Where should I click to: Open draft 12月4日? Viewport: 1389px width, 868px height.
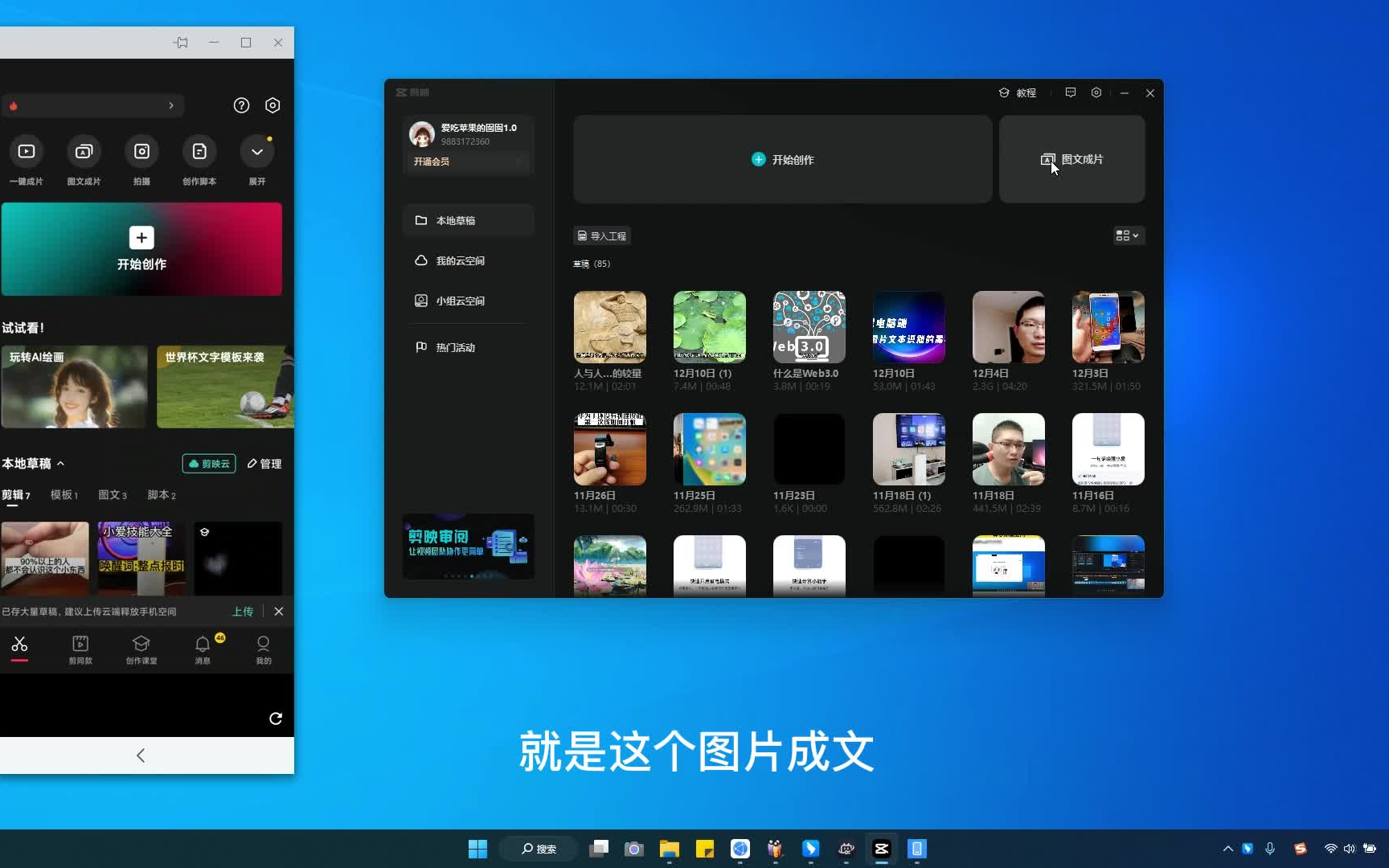click(1009, 327)
